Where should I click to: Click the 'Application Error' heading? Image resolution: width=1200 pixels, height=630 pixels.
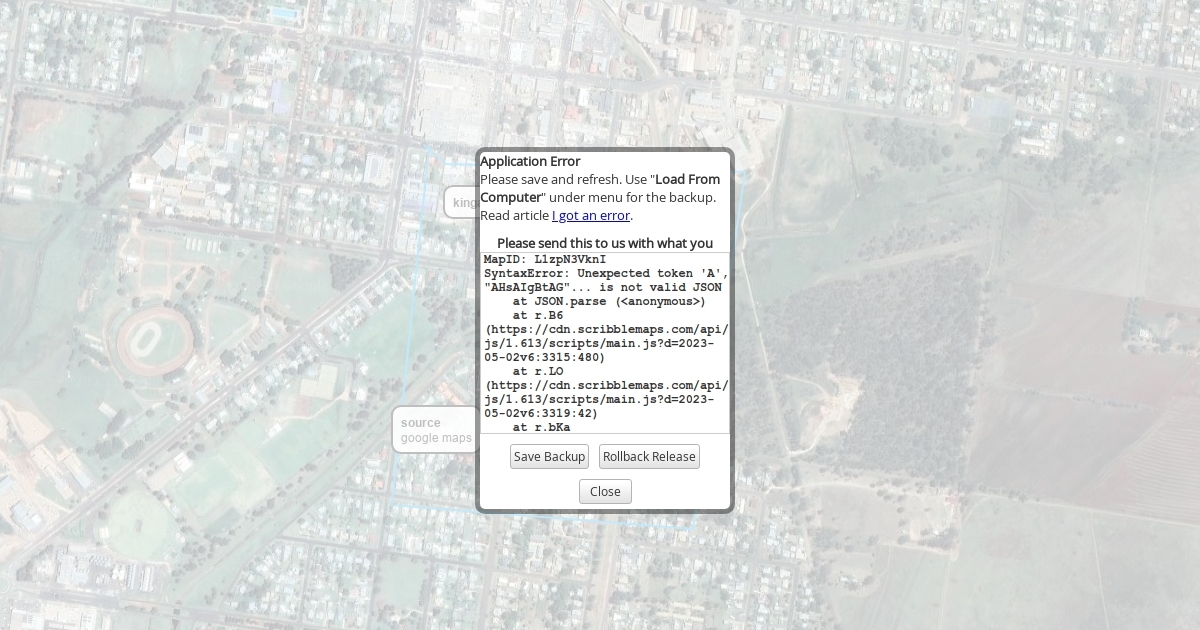coord(530,161)
